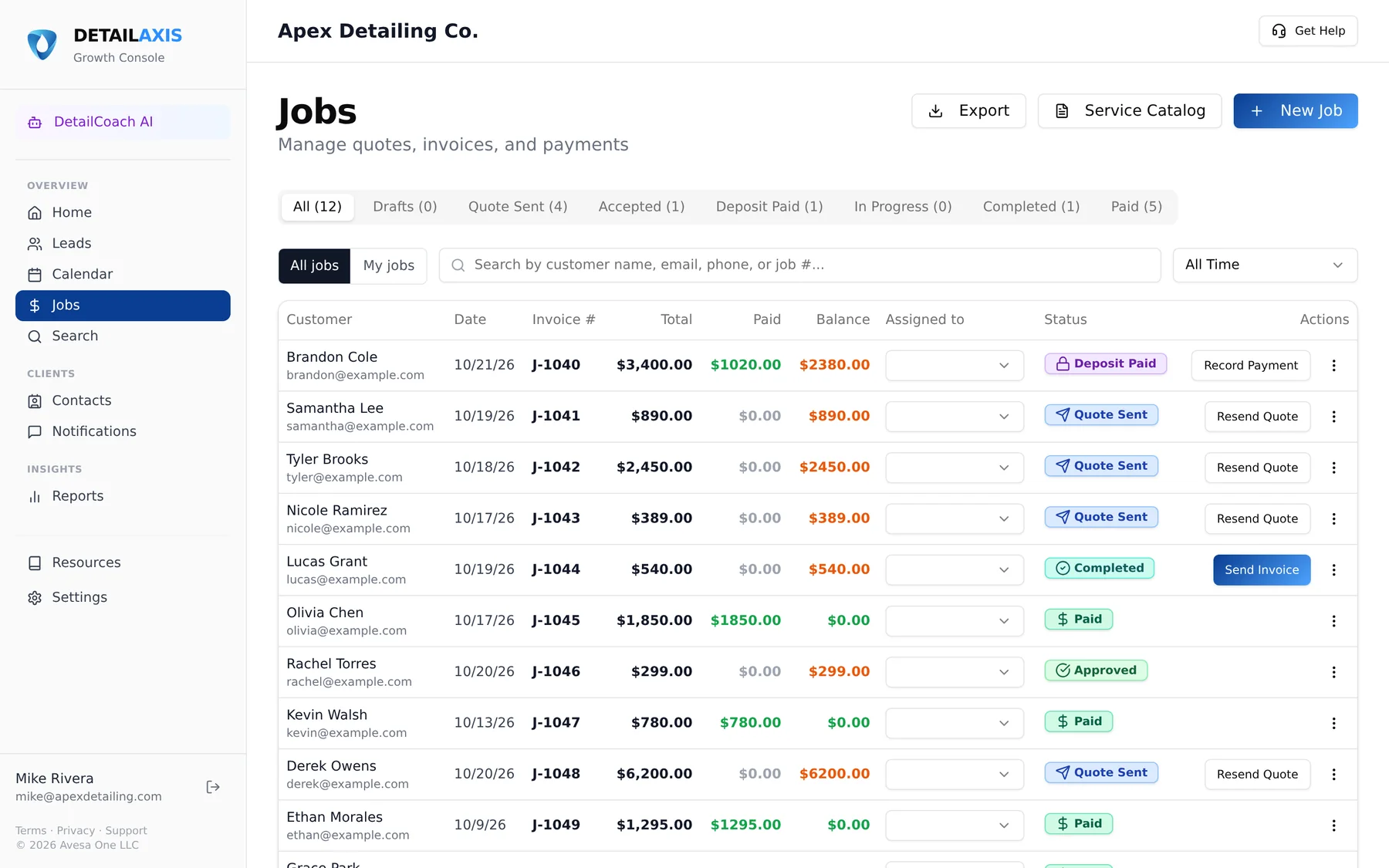Open assignee dropdown for Brandon Cole
1389x868 pixels.
pos(955,365)
